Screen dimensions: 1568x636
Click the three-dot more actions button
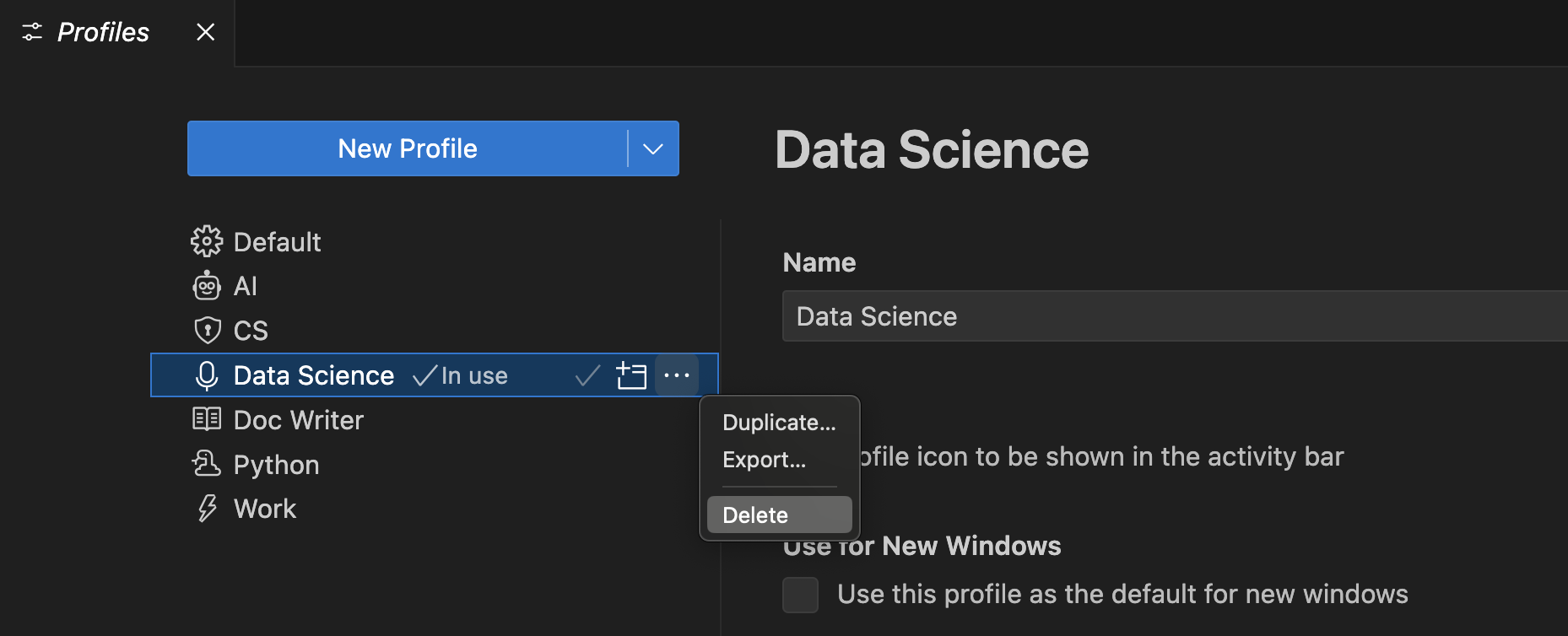point(677,375)
